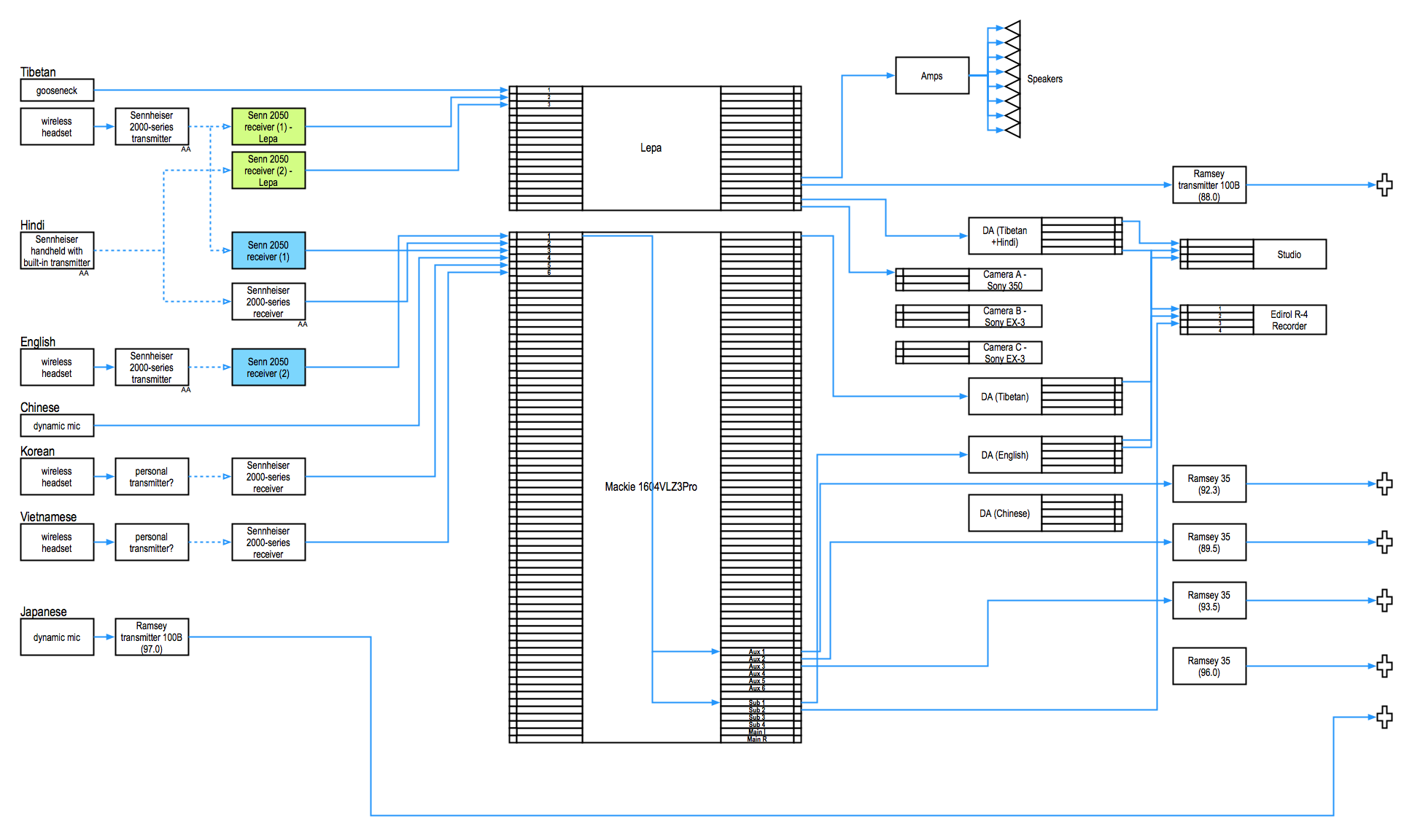The height and width of the screenshot is (840, 1412).
Task: Click the DA (Chinese) box
Action: pyautogui.click(x=1004, y=513)
